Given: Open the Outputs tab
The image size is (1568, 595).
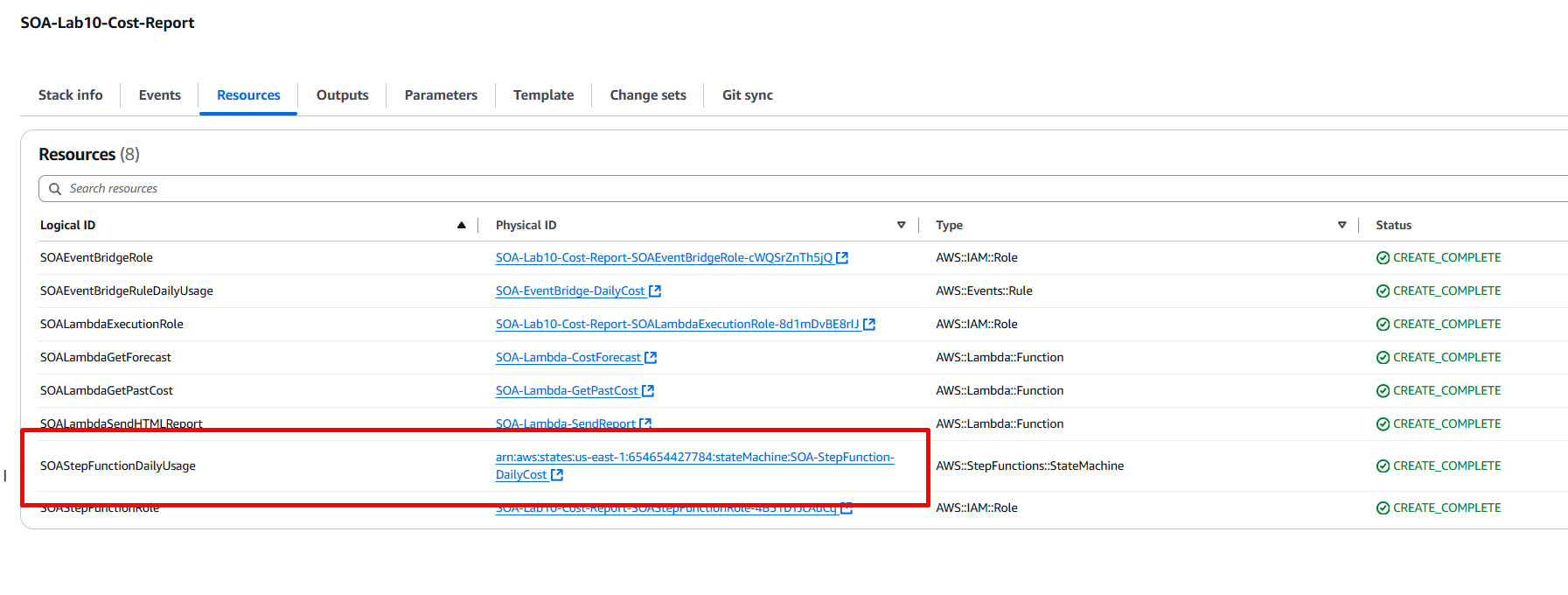Looking at the screenshot, I should click(342, 95).
